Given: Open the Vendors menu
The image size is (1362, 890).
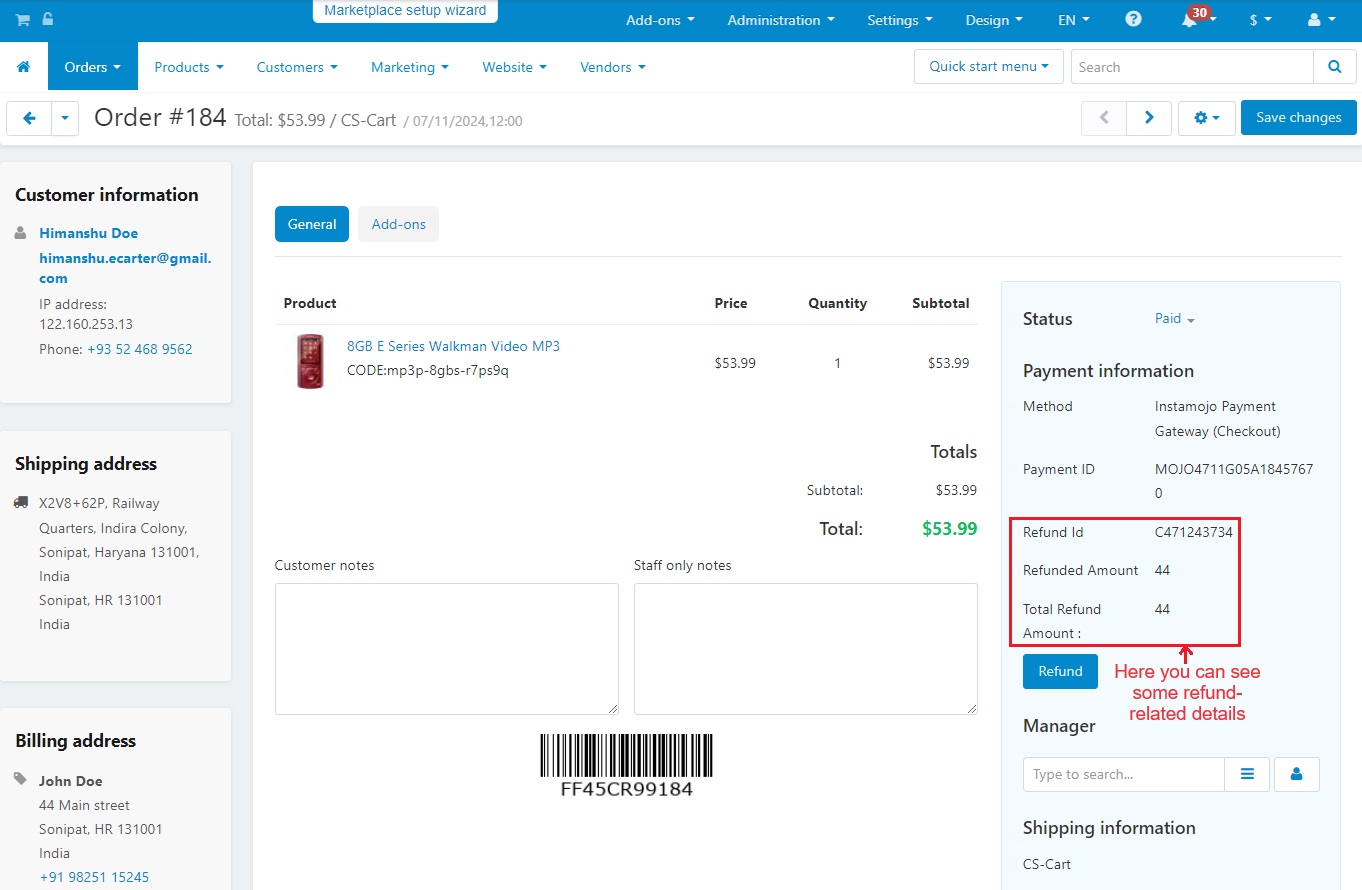Looking at the screenshot, I should [x=613, y=67].
